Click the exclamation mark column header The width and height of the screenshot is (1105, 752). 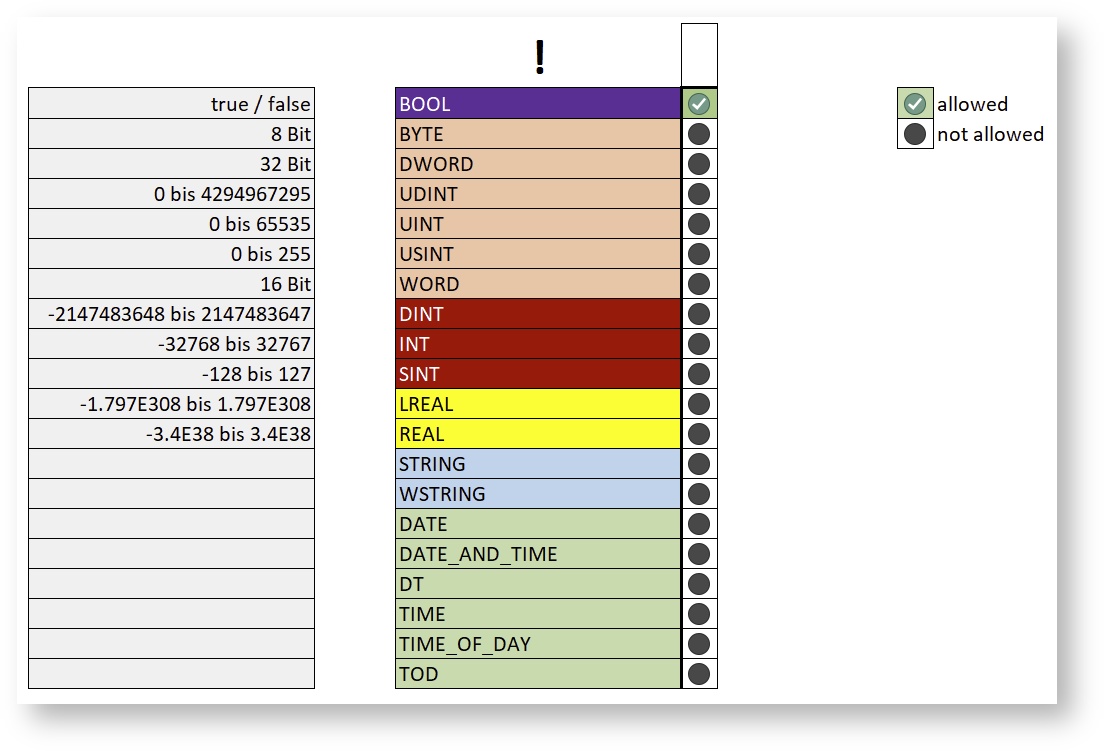pos(539,58)
